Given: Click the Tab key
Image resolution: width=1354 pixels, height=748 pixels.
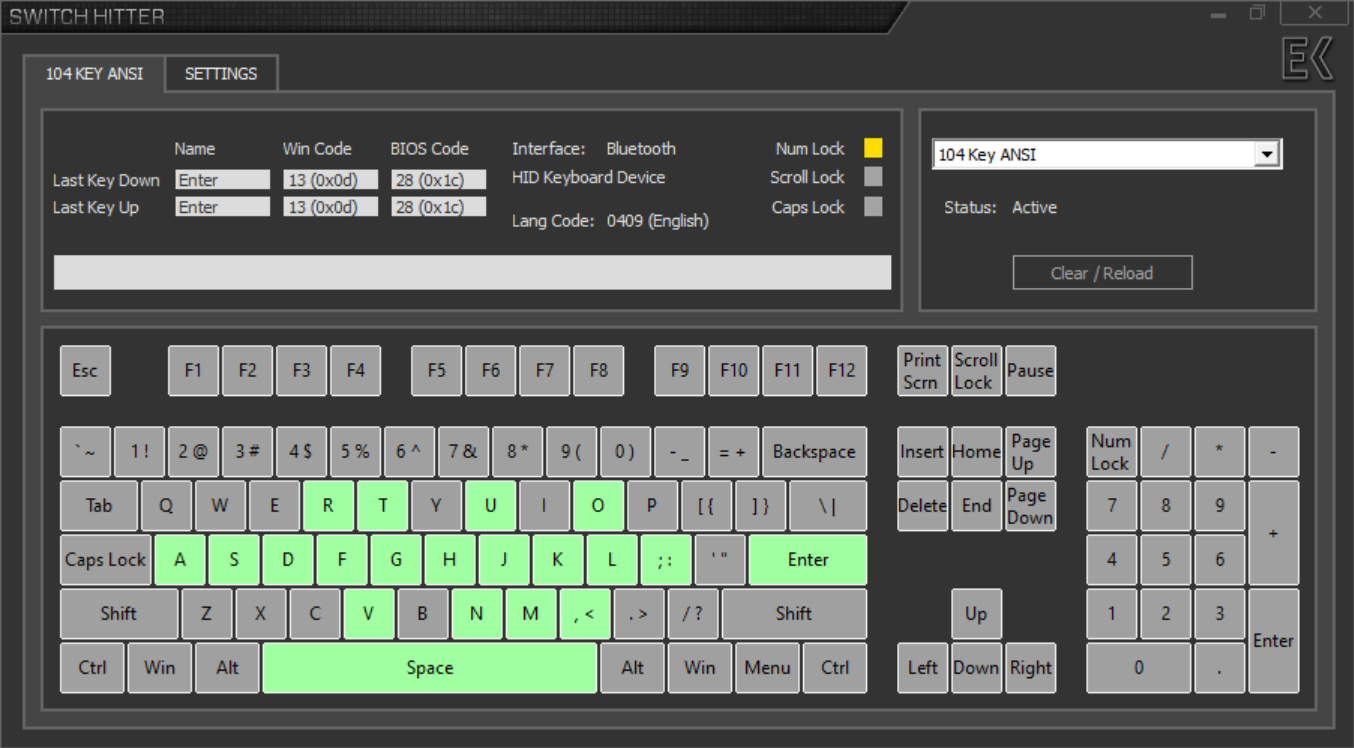Looking at the screenshot, I should point(99,506).
